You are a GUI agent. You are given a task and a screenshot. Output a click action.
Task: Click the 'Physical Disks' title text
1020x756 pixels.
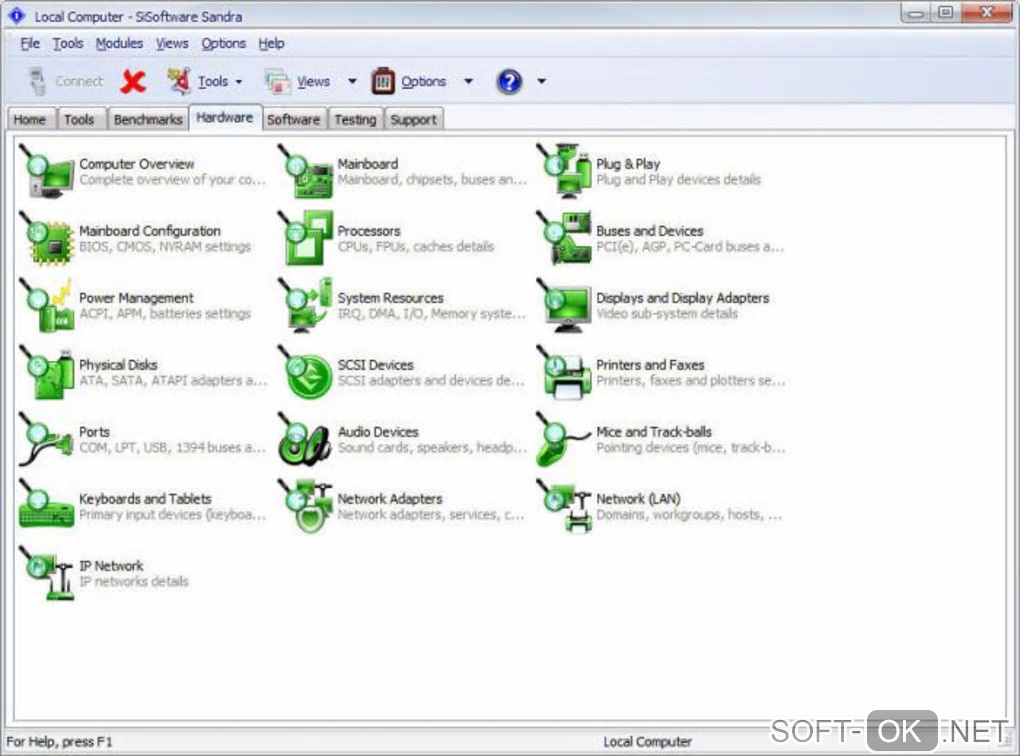click(118, 365)
